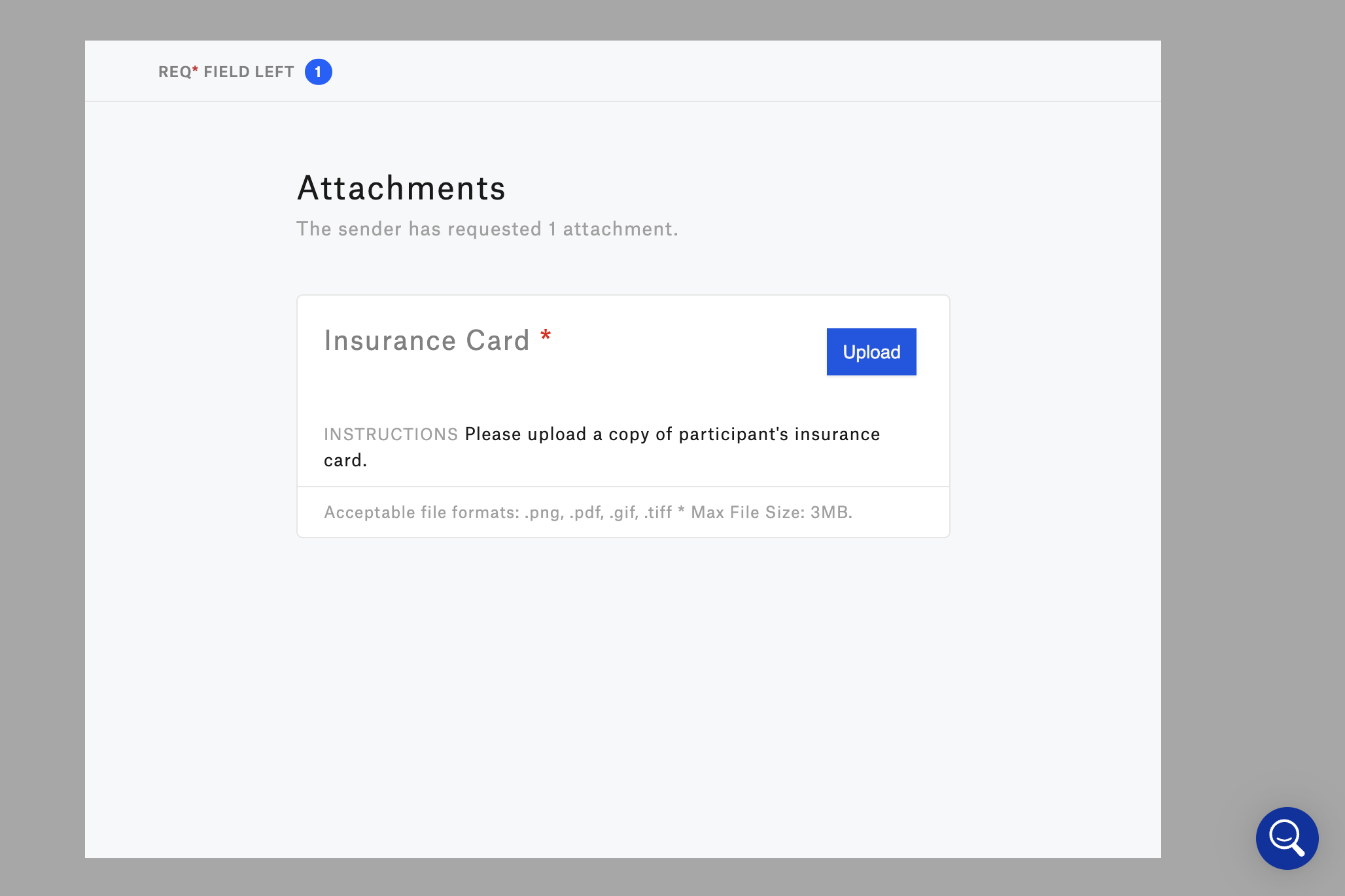The height and width of the screenshot is (896, 1345).
Task: Select the 'REQ* FIELD LEFT' label
Action: pyautogui.click(x=226, y=72)
